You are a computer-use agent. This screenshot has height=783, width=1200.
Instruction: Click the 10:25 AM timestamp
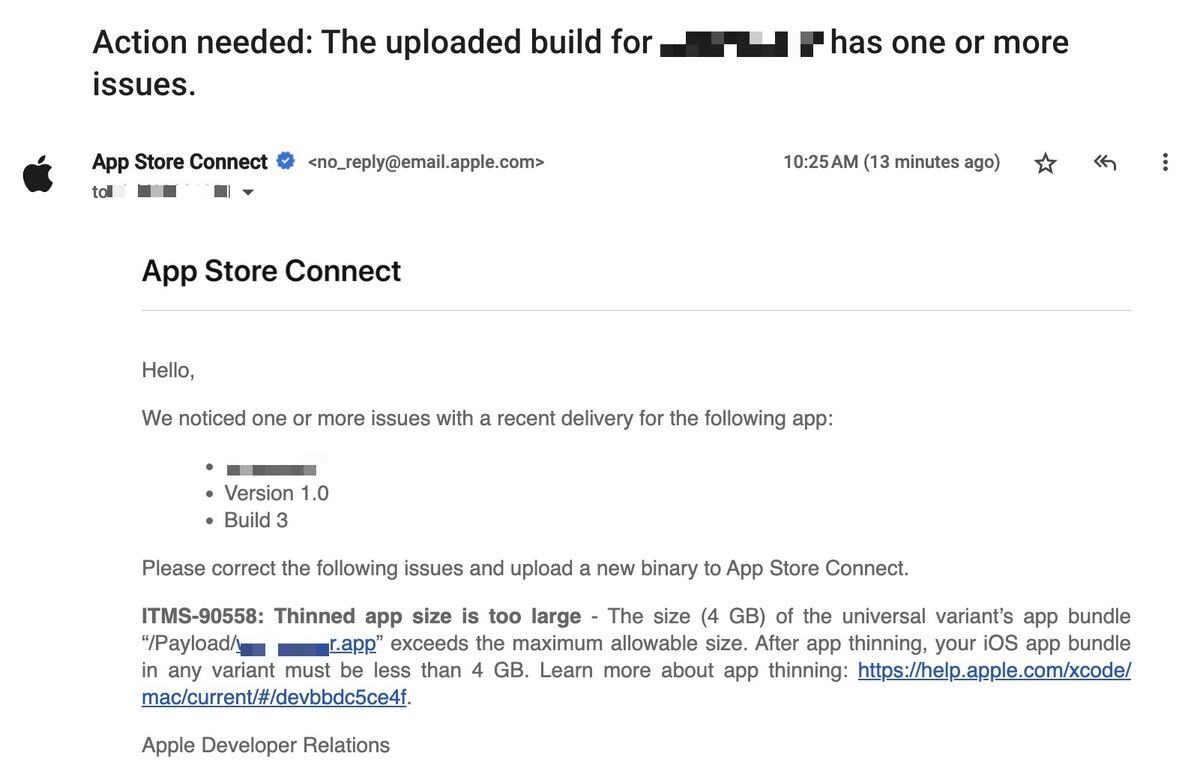coord(891,162)
